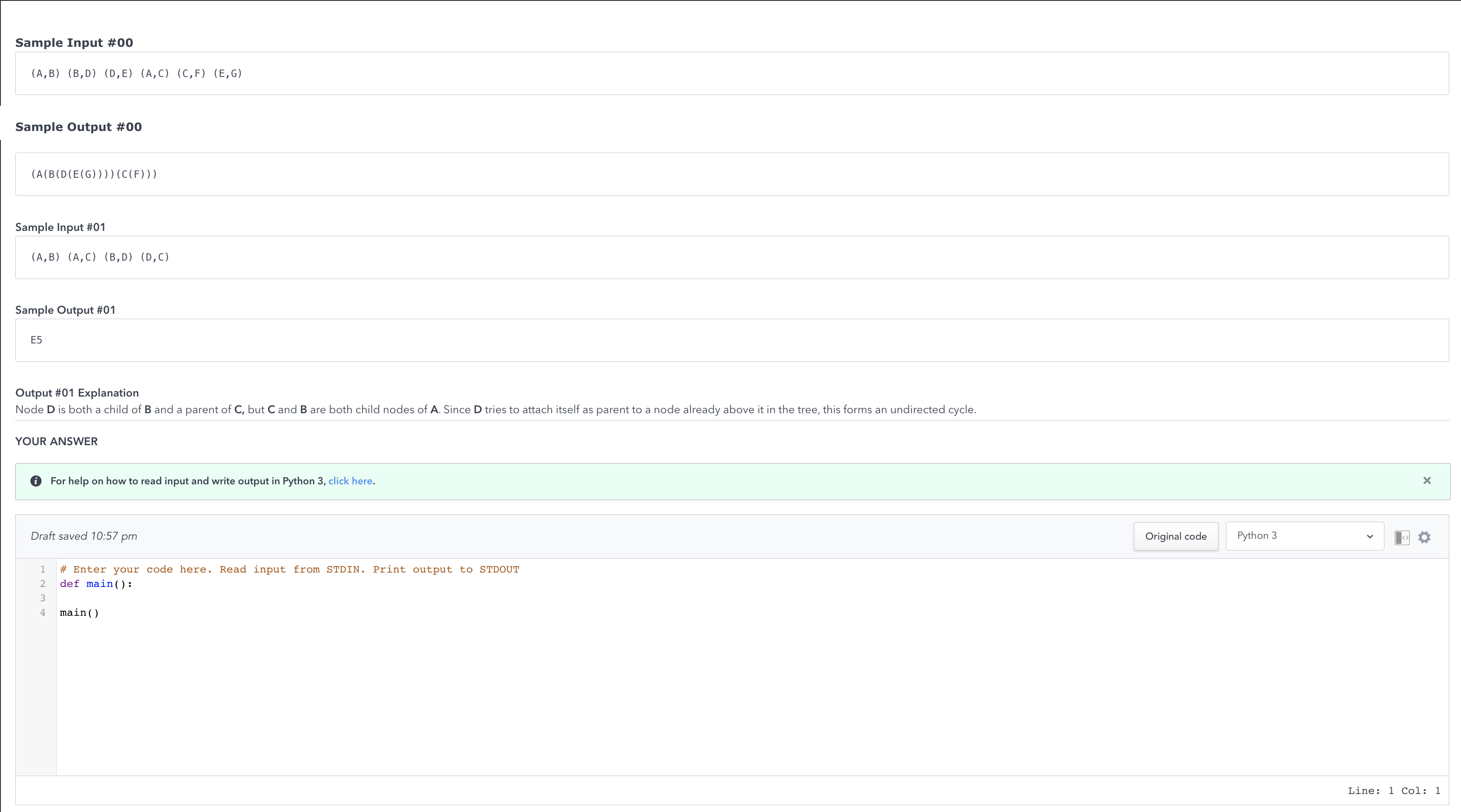Place cursor on 'main()' call line
Screen dimensions: 1461x812
[x=79, y=613]
